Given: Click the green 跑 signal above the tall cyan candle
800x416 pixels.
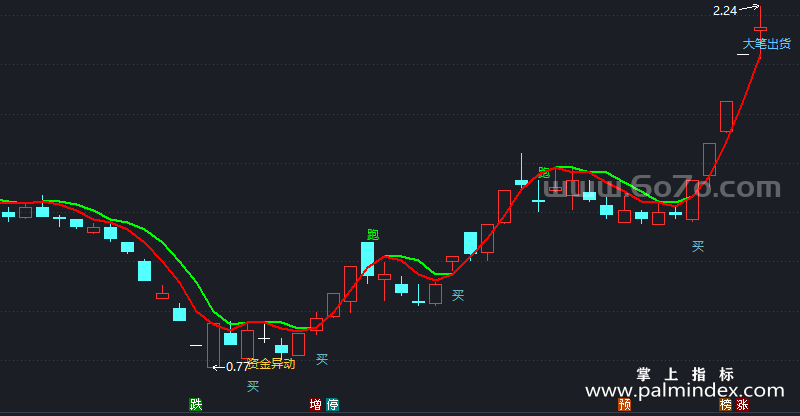Looking at the screenshot, I should click(x=373, y=235).
